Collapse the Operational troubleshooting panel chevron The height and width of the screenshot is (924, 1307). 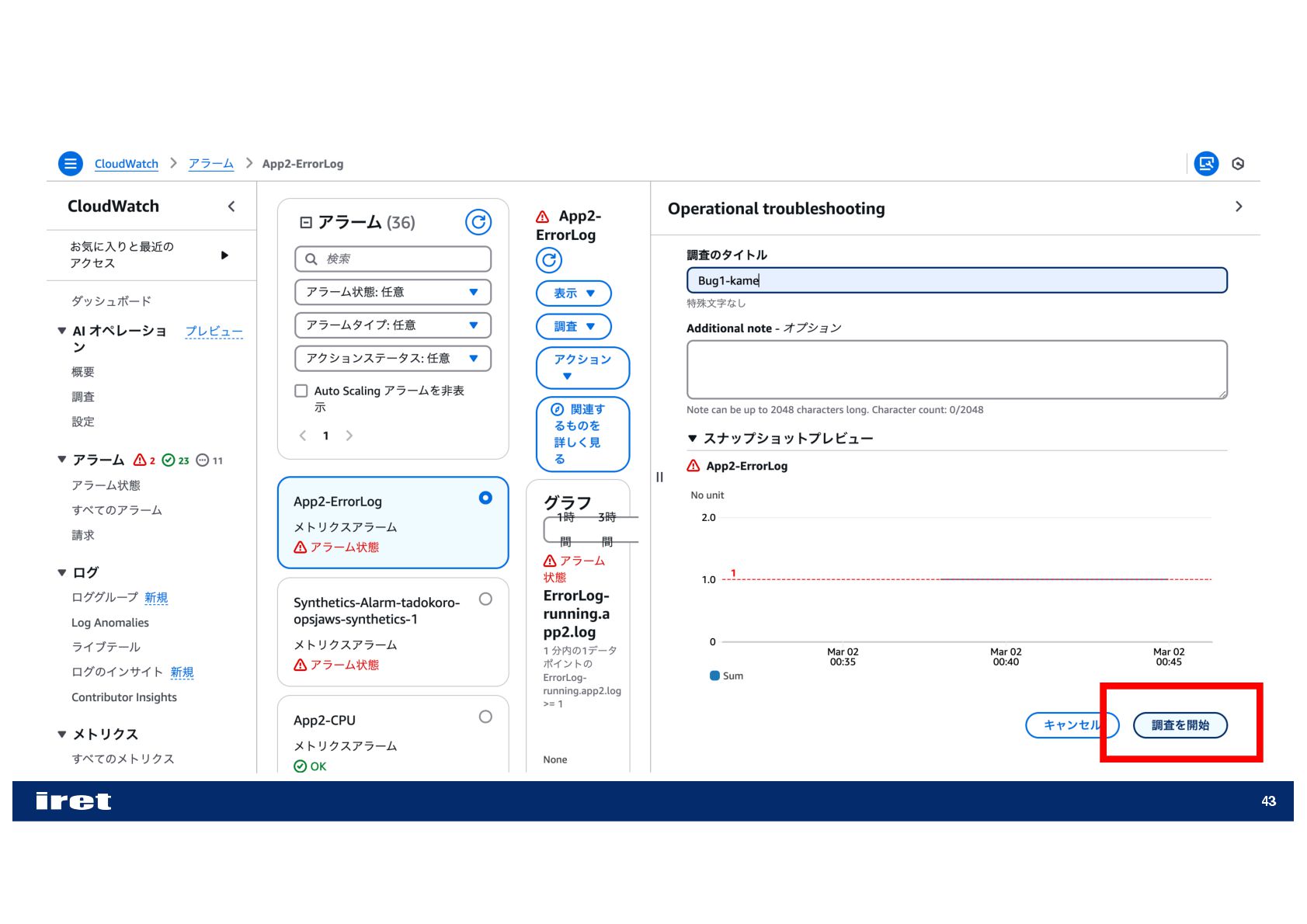tap(1239, 207)
